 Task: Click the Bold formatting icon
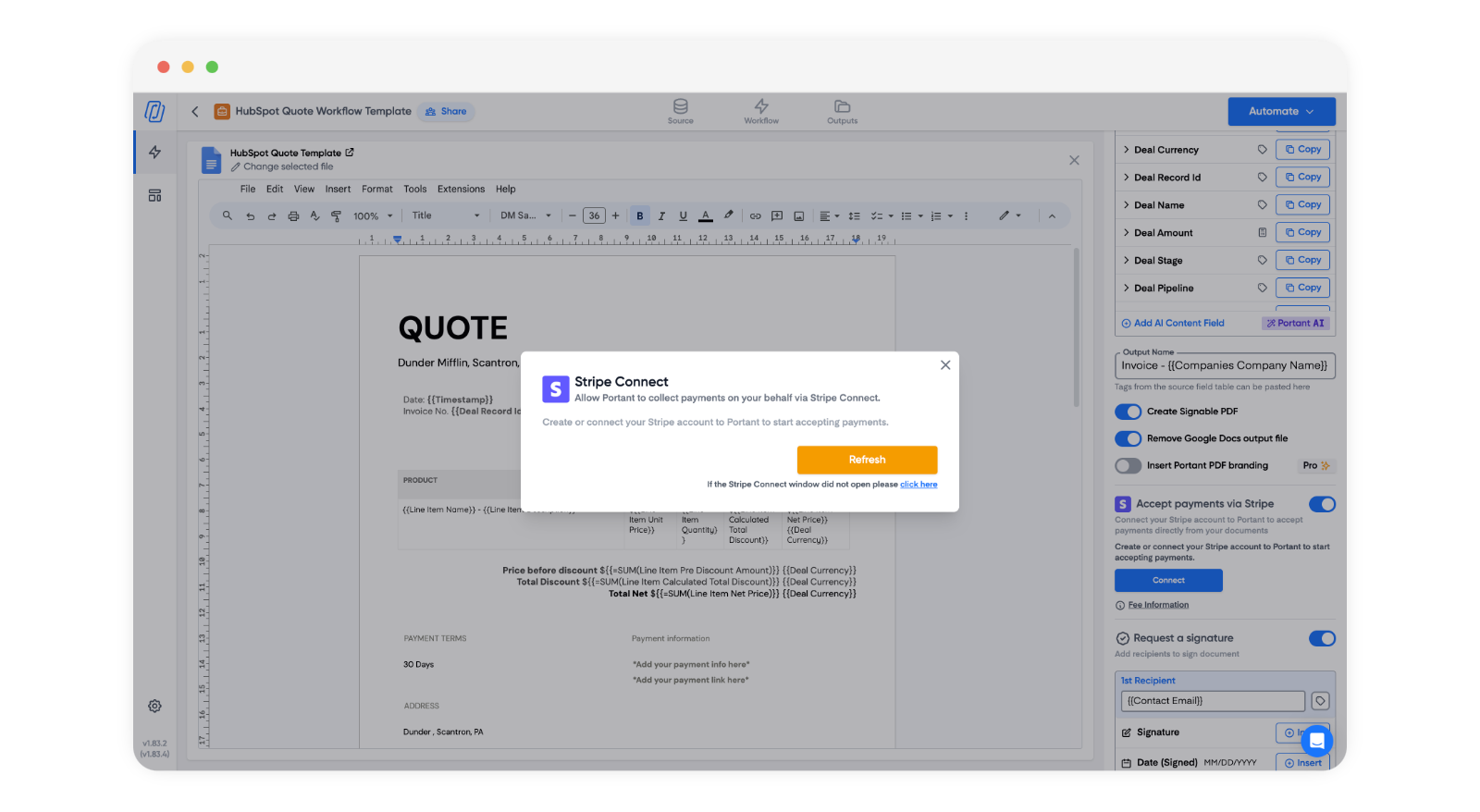[x=639, y=215]
